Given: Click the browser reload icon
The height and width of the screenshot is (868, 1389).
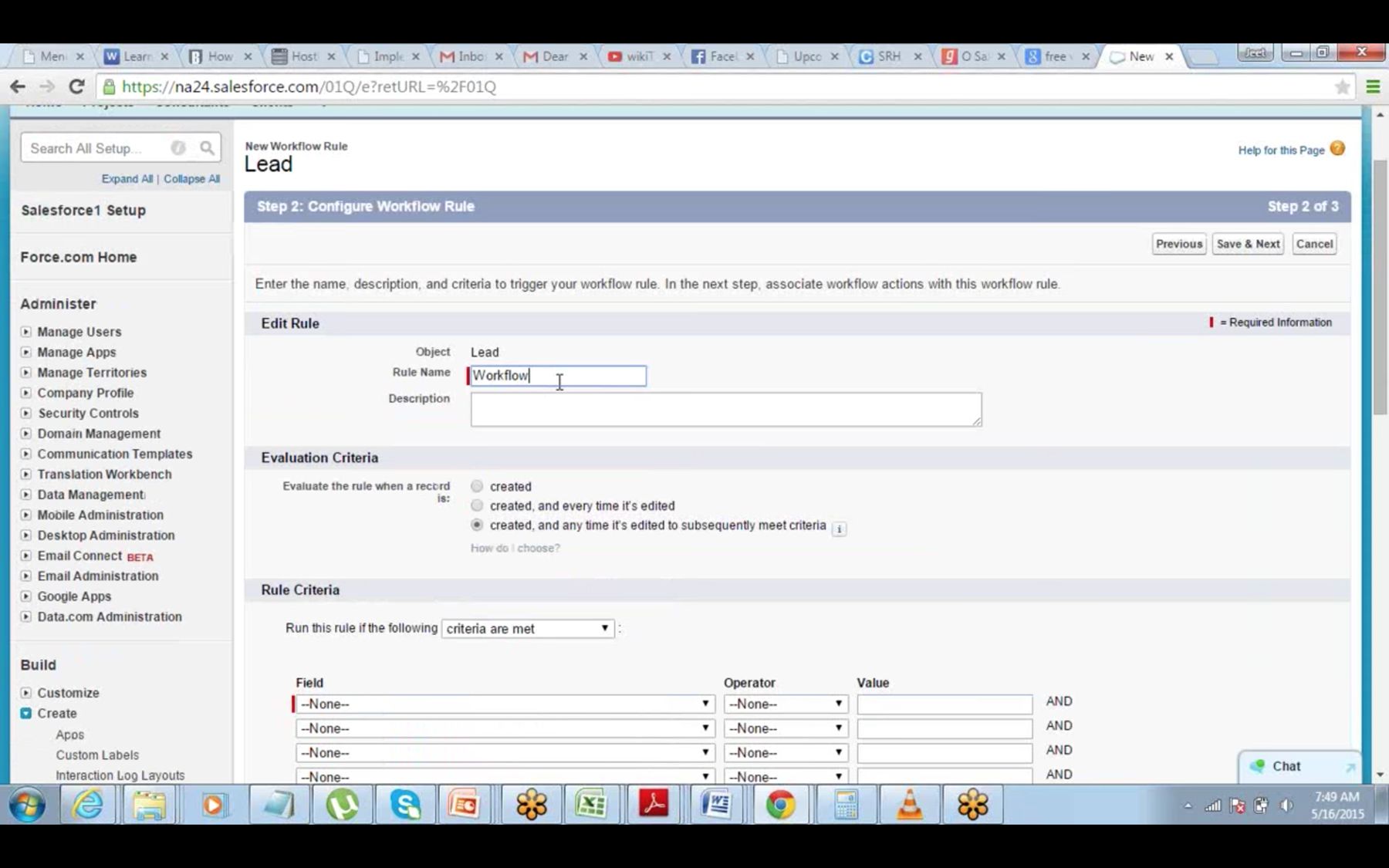Looking at the screenshot, I should [76, 86].
